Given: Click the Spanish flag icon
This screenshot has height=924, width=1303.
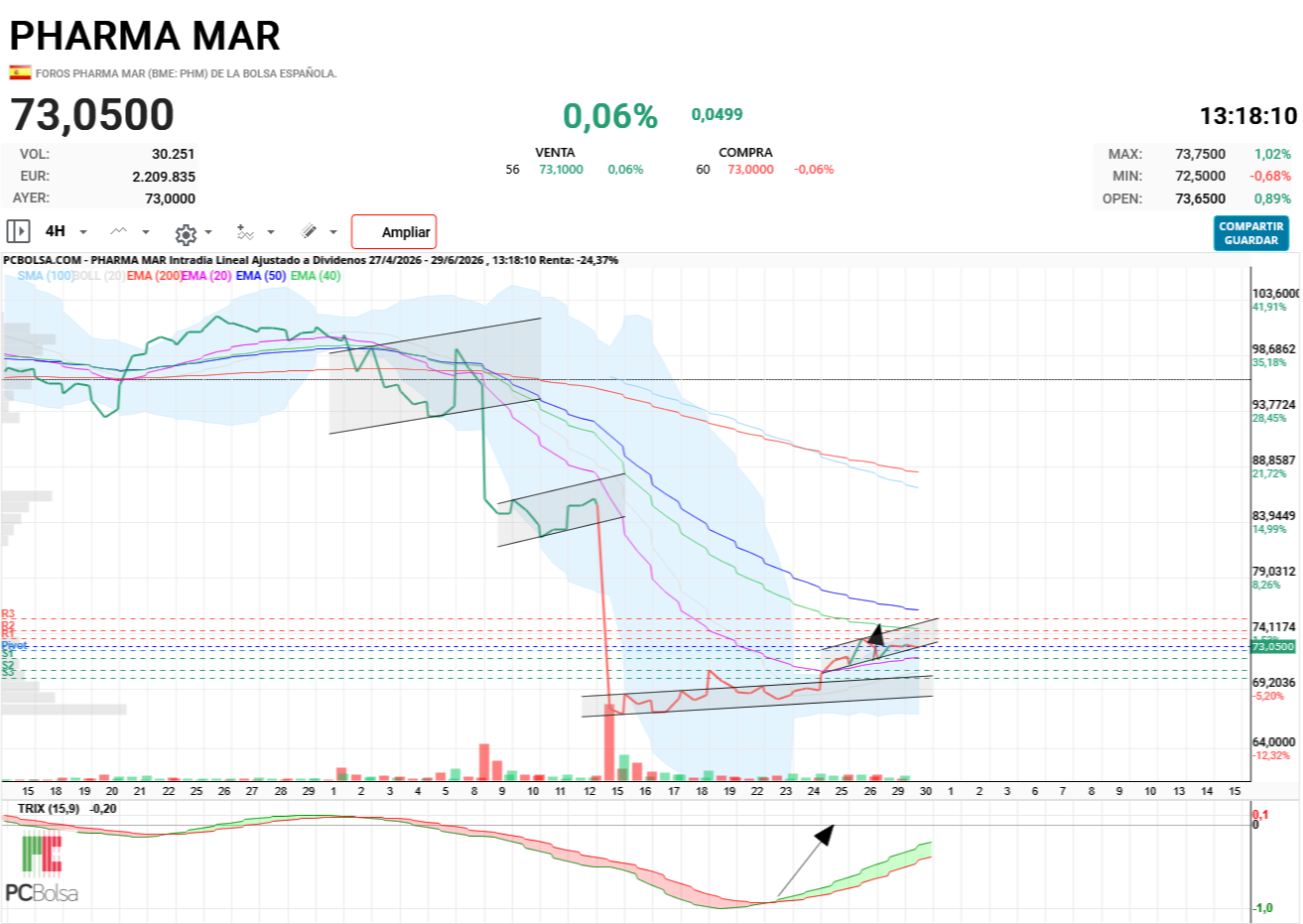Looking at the screenshot, I should point(20,72).
